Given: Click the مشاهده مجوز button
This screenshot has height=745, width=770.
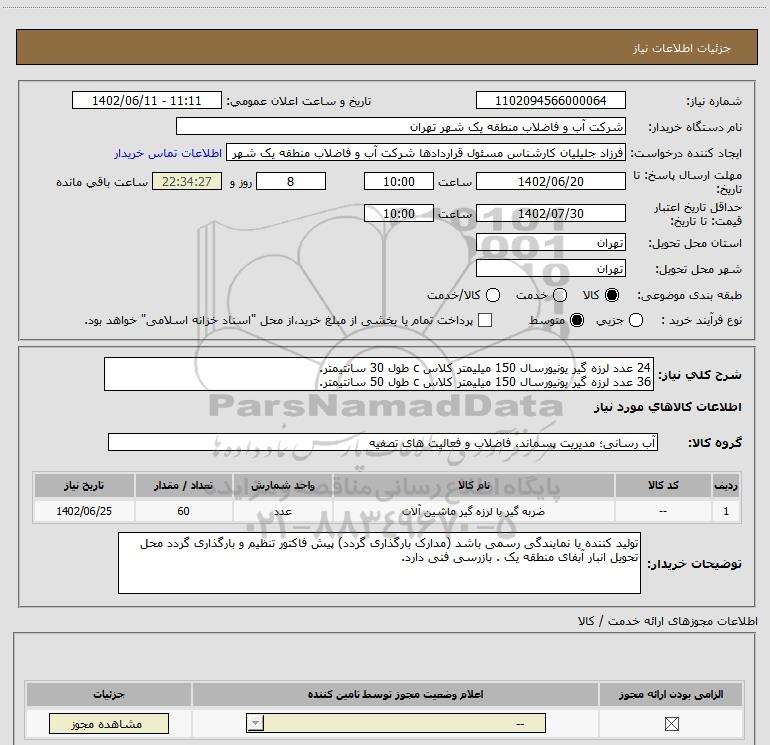Looking at the screenshot, I should pos(109,723).
